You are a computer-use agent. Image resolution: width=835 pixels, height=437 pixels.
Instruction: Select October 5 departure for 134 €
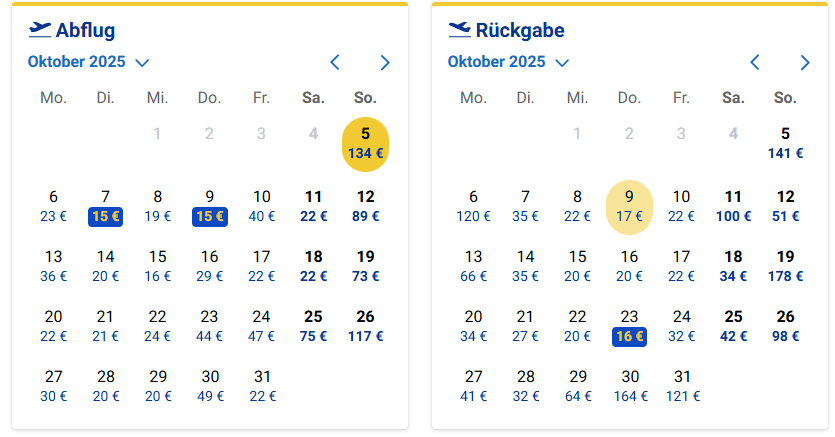point(366,143)
